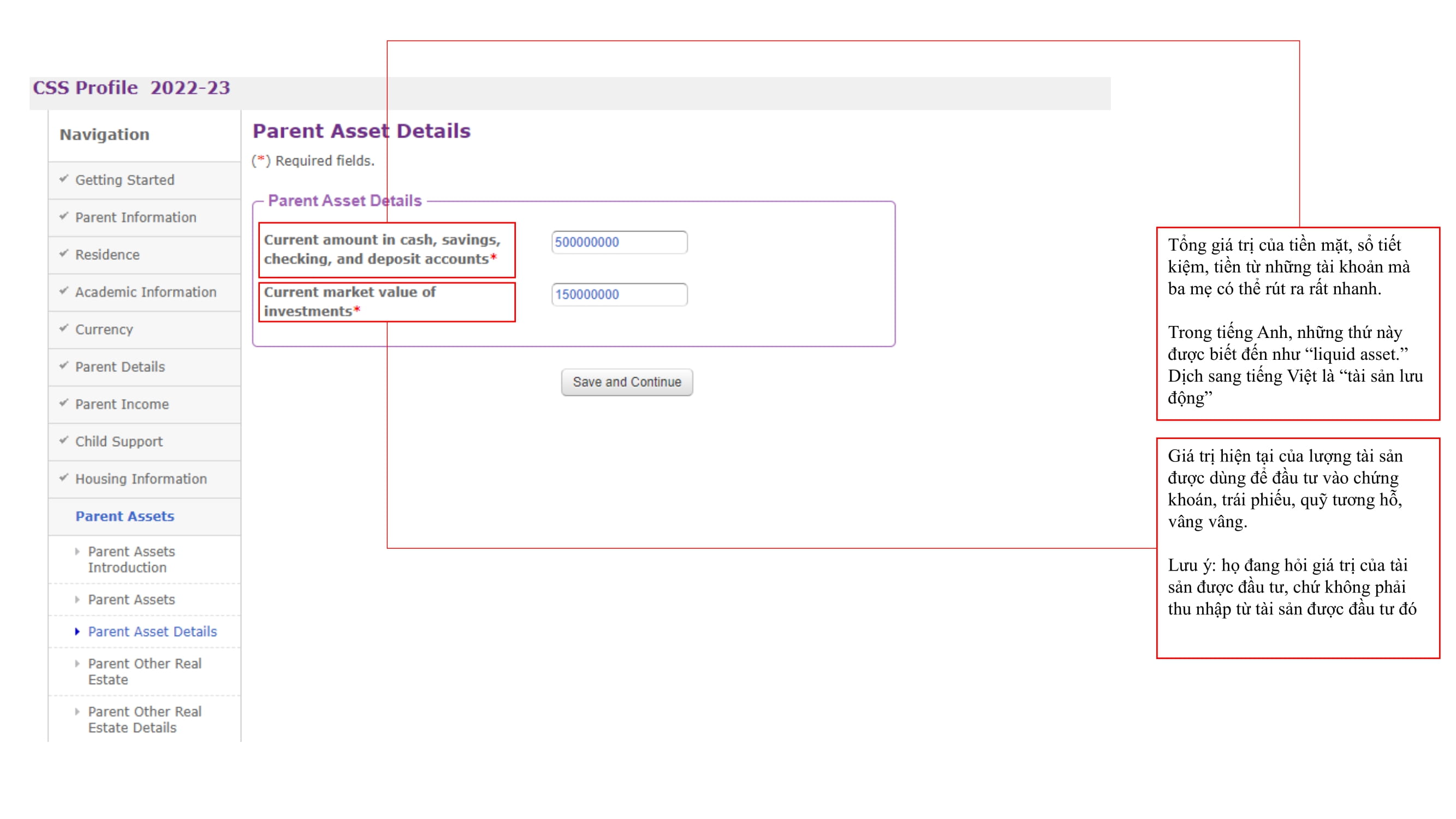Click cash and savings amount field
This screenshot has height=819, width=1456.
coord(619,242)
